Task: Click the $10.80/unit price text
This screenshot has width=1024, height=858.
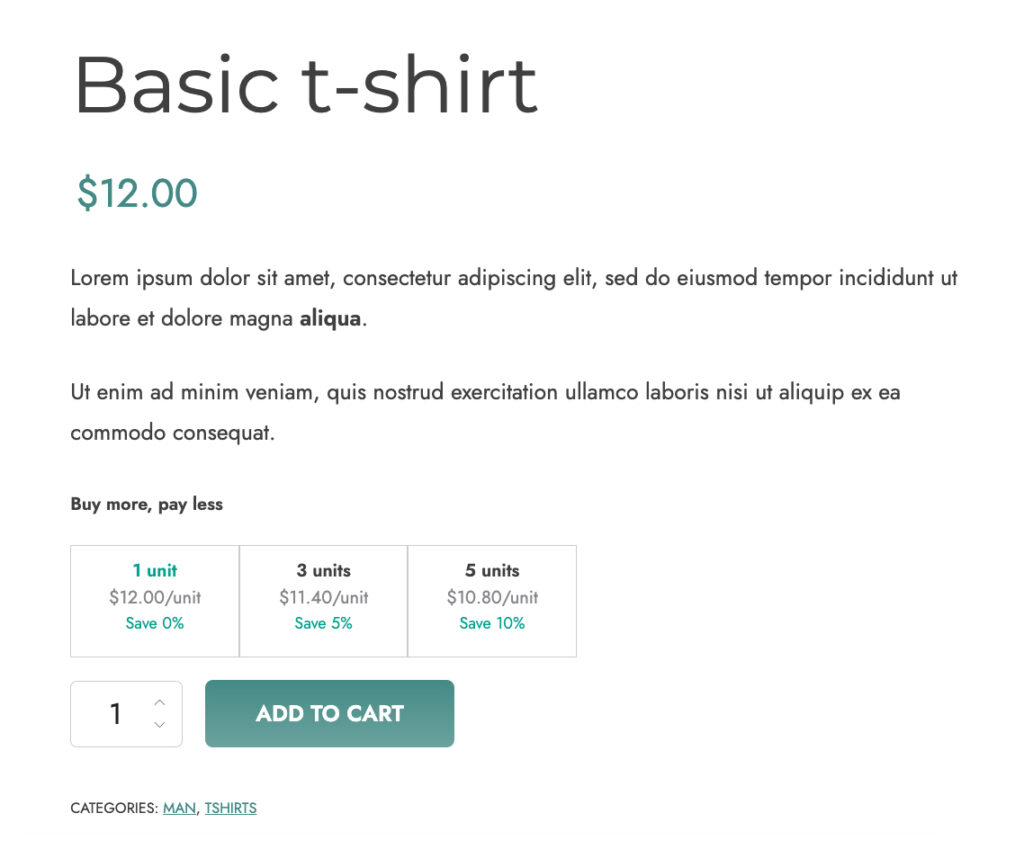Action: pos(492,597)
